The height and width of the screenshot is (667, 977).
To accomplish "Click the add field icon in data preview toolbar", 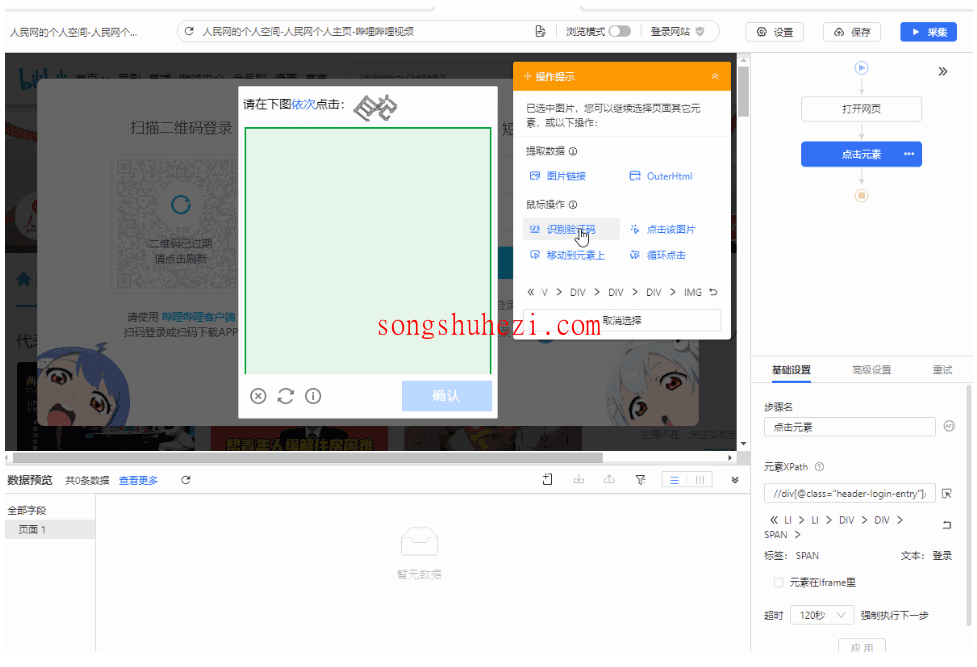I will tap(548, 479).
